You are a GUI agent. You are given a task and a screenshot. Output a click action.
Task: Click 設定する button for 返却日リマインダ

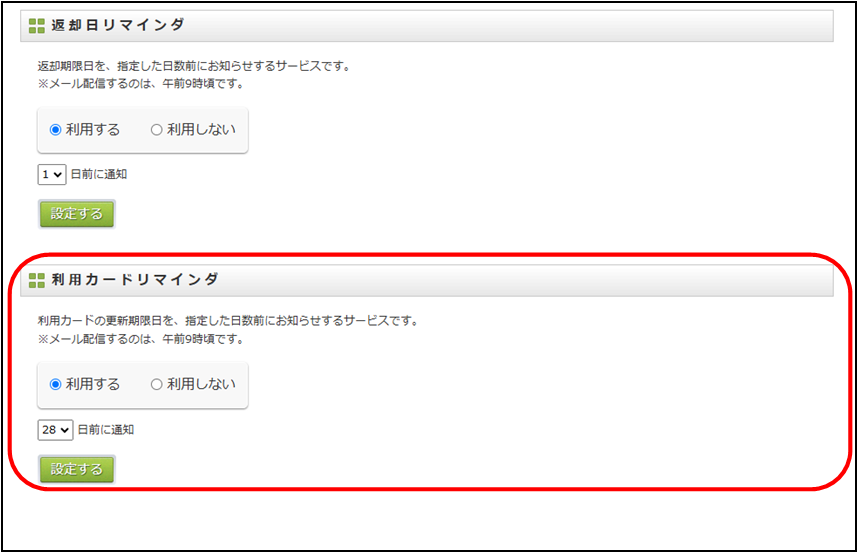[77, 214]
